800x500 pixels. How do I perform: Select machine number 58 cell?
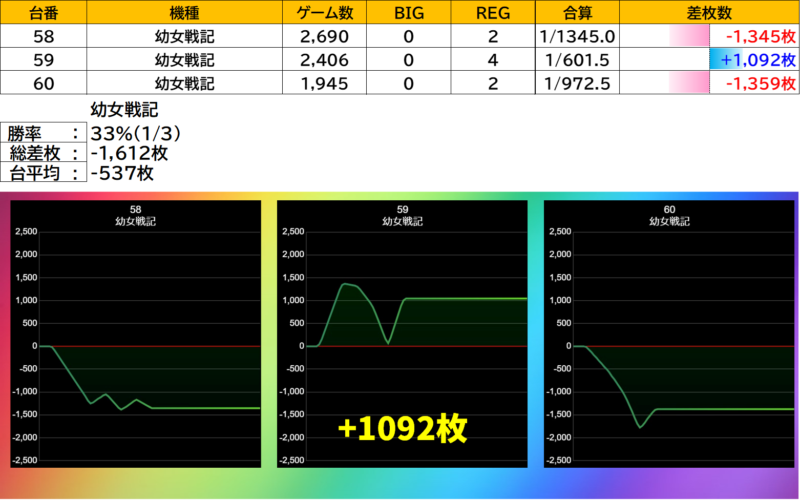[43, 36]
